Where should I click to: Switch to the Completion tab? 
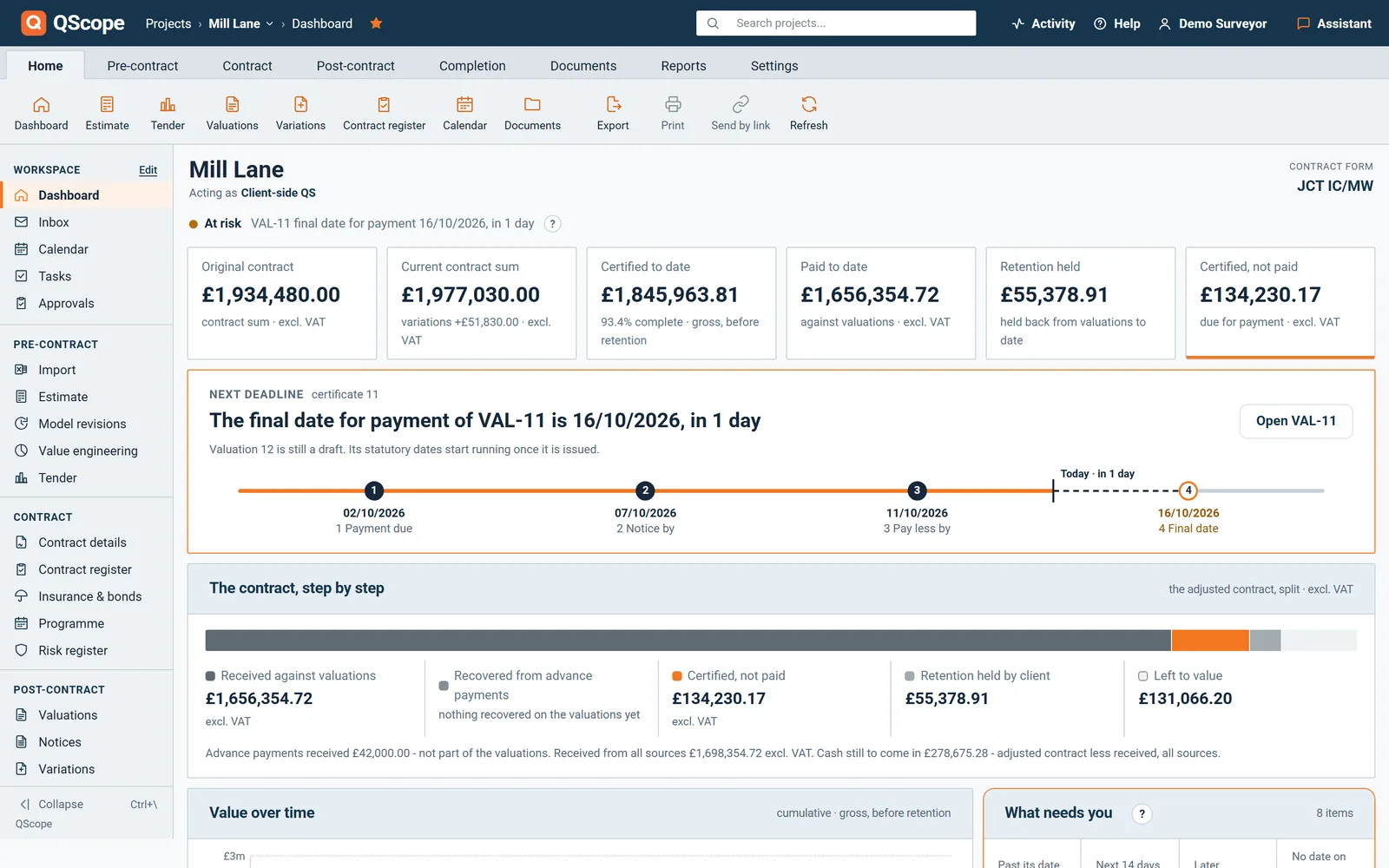(x=472, y=66)
